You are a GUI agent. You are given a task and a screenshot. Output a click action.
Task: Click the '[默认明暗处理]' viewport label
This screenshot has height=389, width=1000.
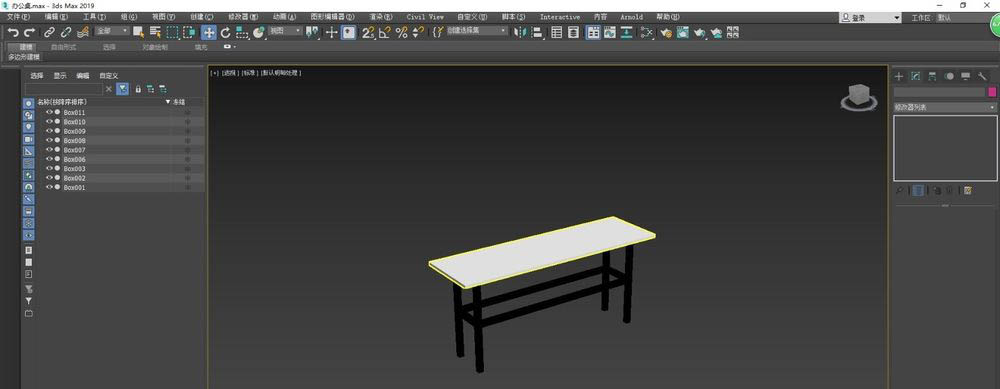tap(280, 73)
